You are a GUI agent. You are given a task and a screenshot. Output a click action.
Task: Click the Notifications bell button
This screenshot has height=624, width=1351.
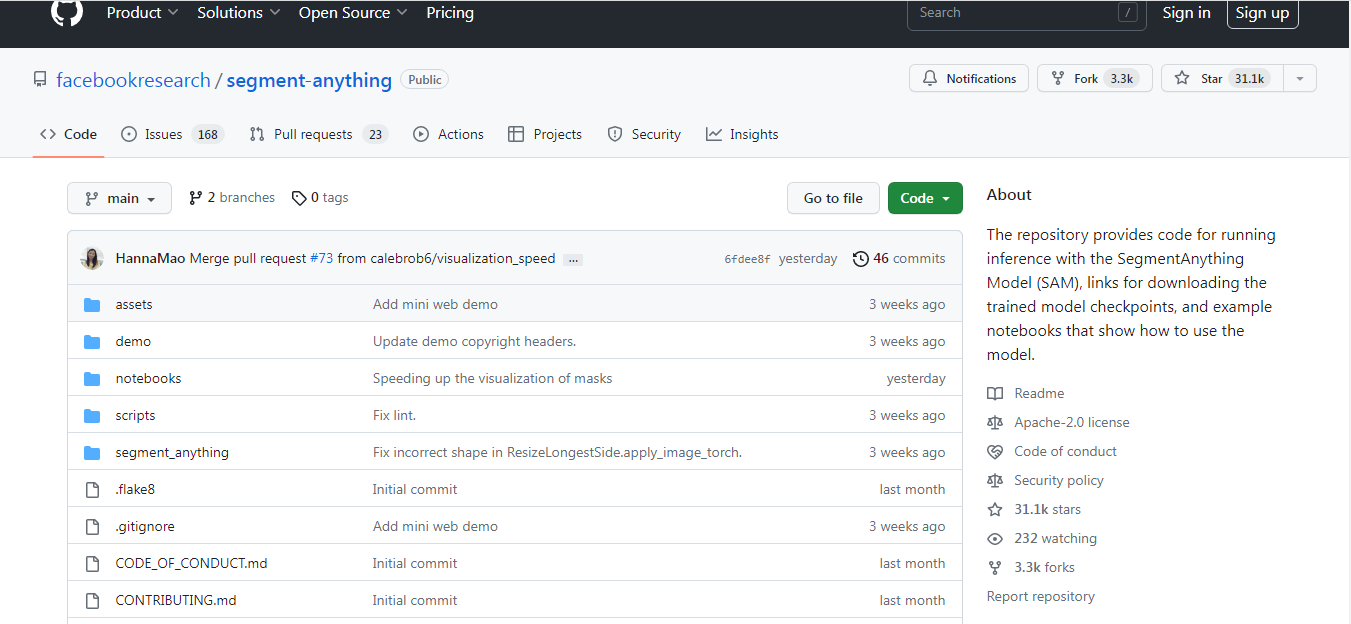[969, 79]
